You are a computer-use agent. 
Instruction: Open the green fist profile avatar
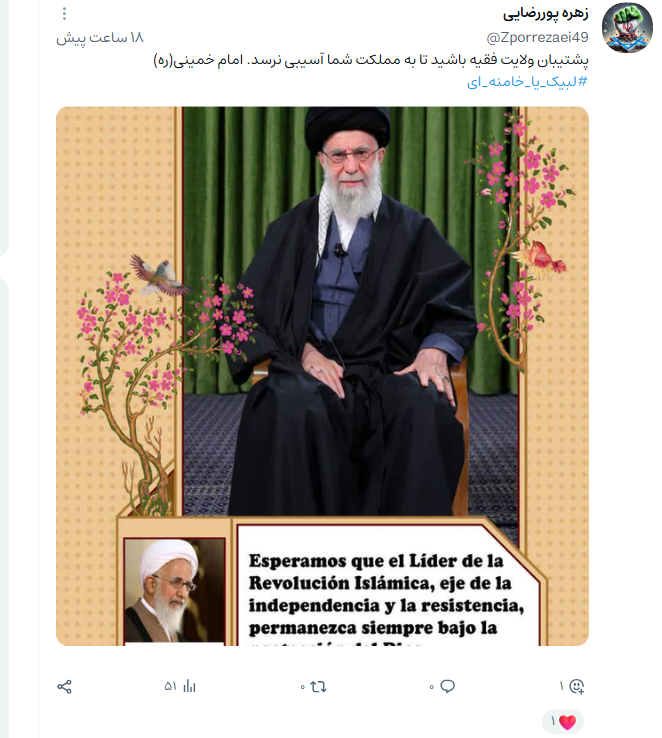coord(628,28)
